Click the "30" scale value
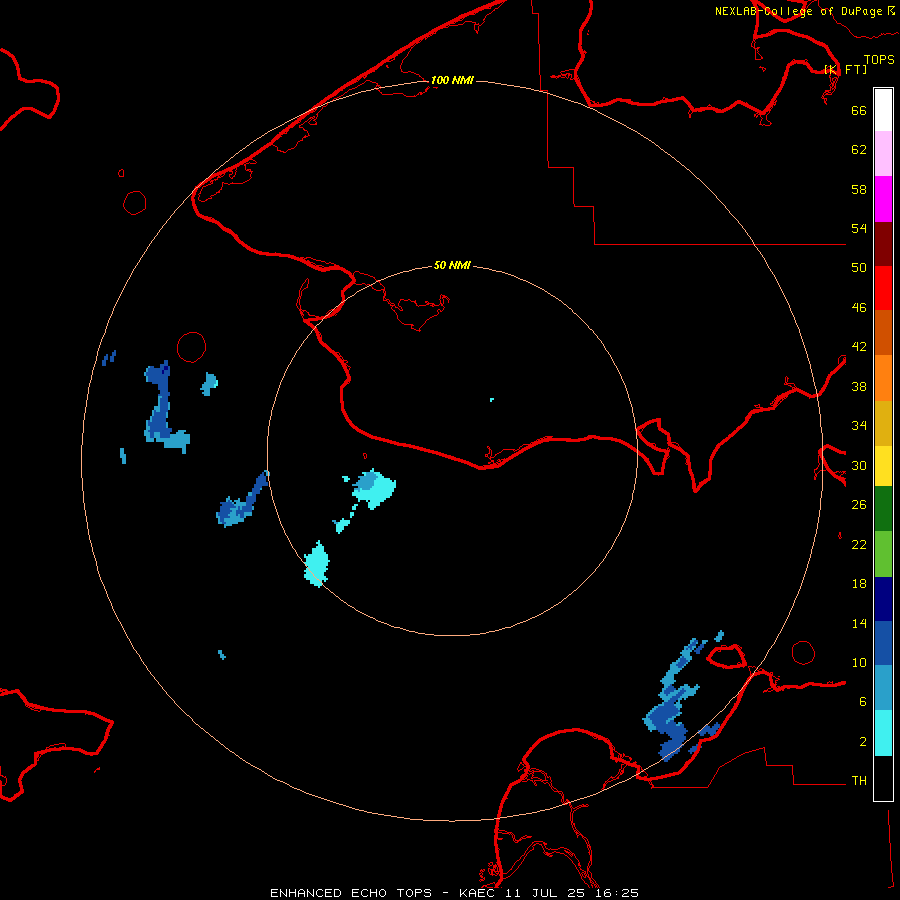 pyautogui.click(x=859, y=465)
